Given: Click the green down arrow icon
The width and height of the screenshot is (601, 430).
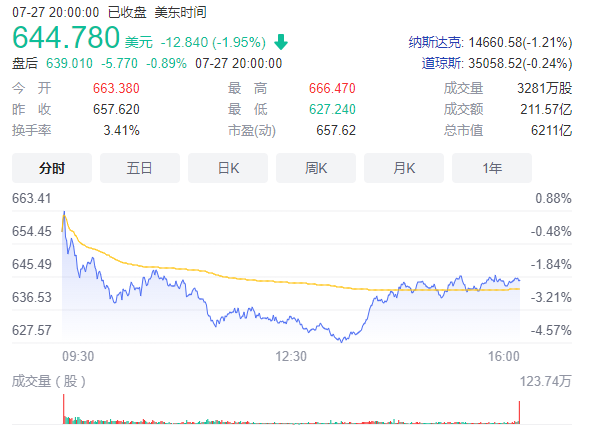Looking at the screenshot, I should [281, 42].
